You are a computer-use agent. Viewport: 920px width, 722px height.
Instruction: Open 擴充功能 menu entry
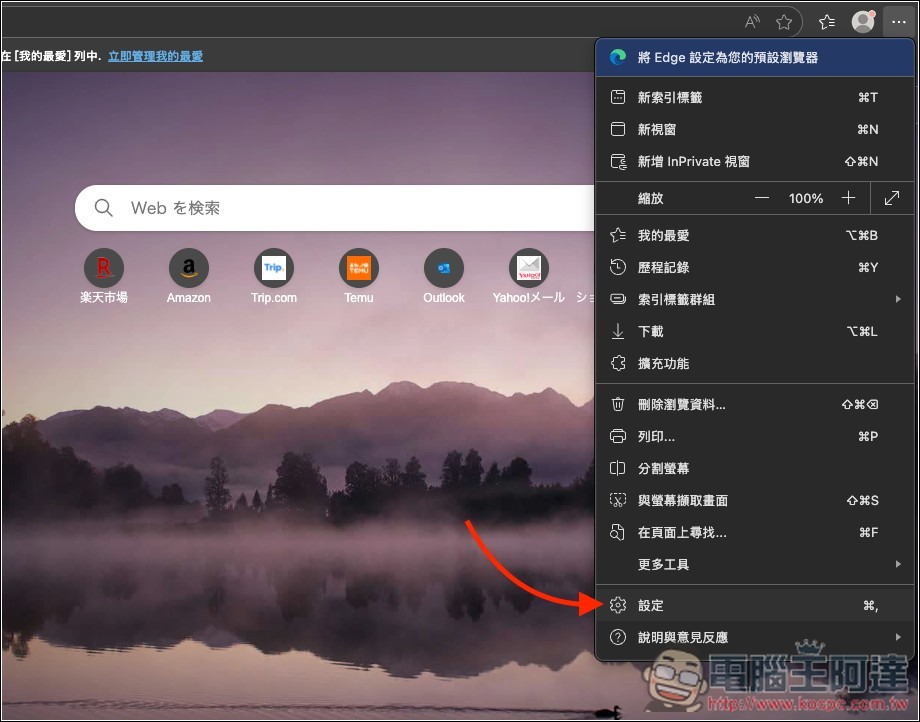pyautogui.click(x=755, y=363)
